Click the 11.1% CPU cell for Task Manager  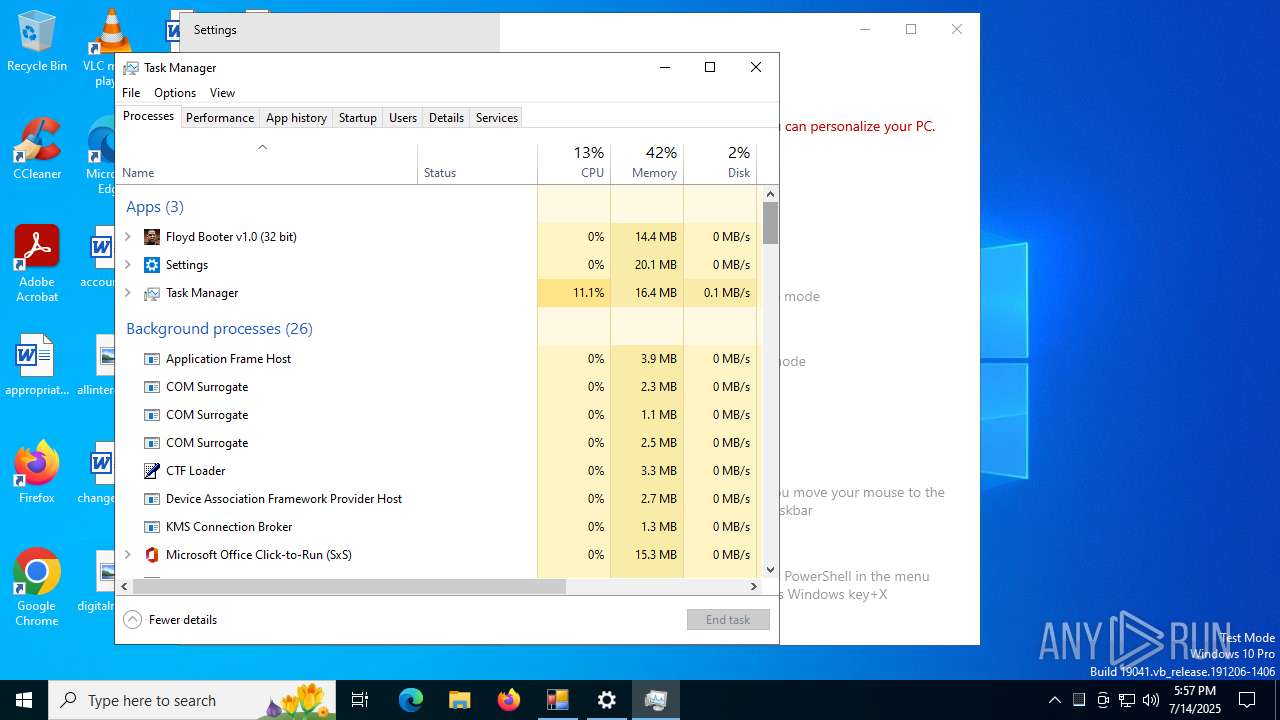(x=574, y=293)
